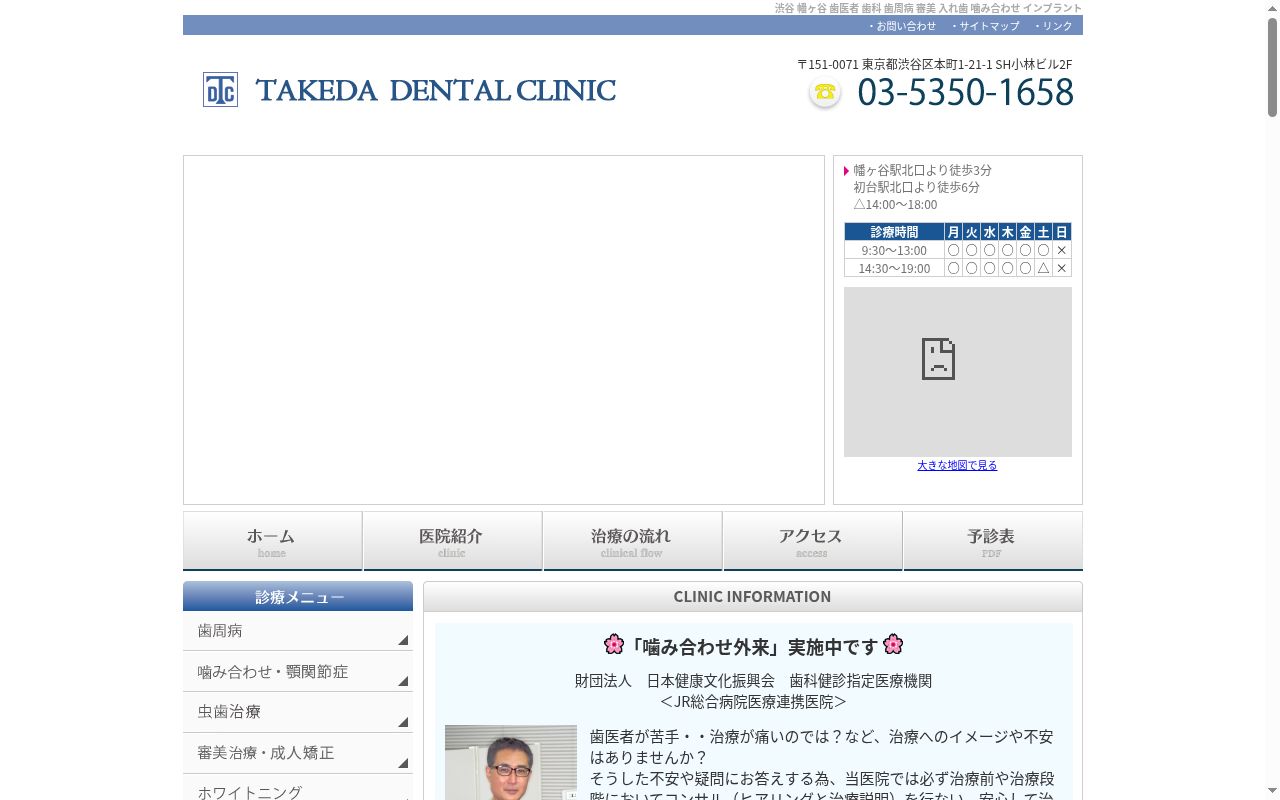Select 歯周病 in treatment menu
This screenshot has width=1280, height=800.
(298, 631)
